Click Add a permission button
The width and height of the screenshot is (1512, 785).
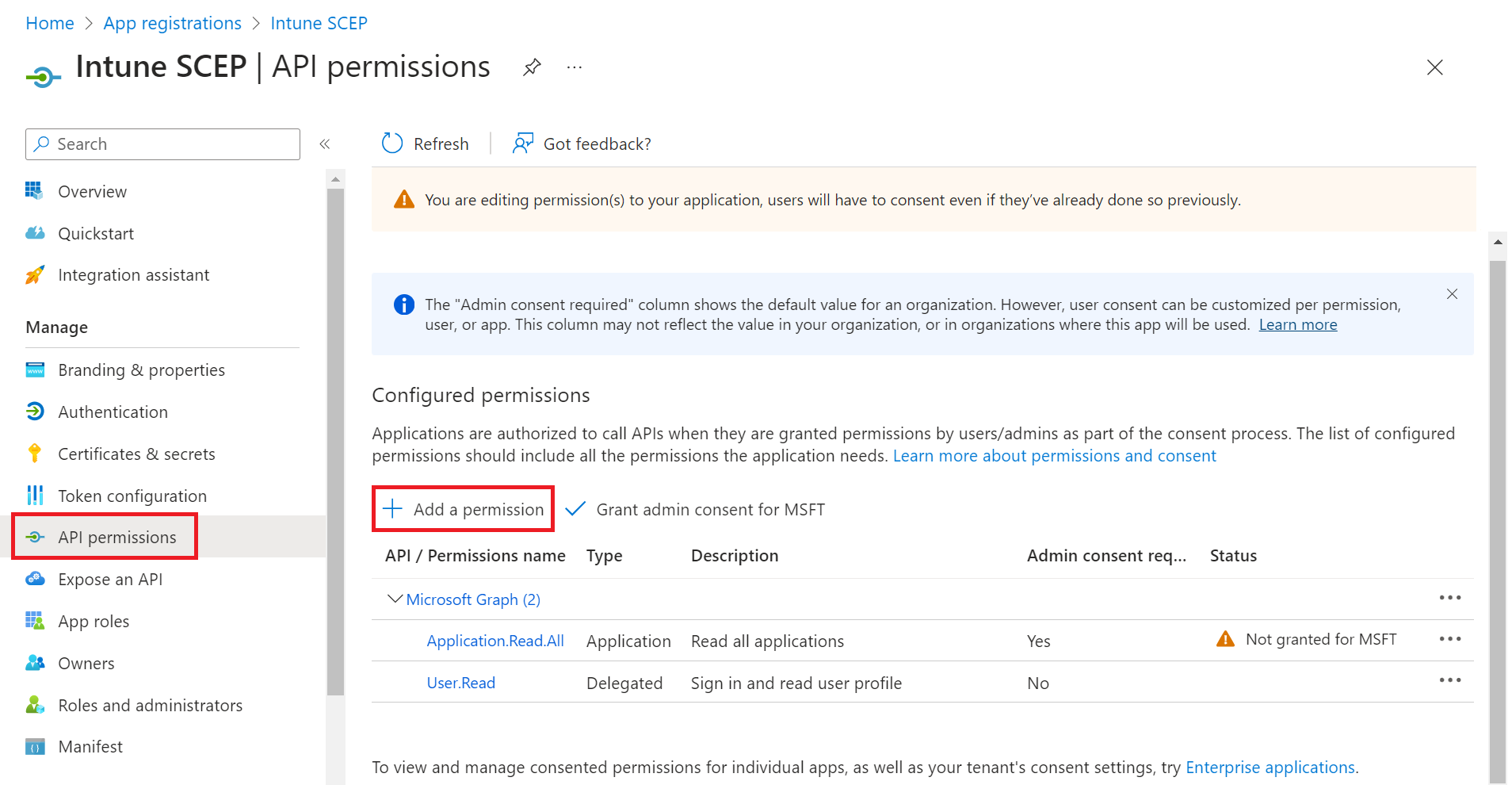point(463,509)
